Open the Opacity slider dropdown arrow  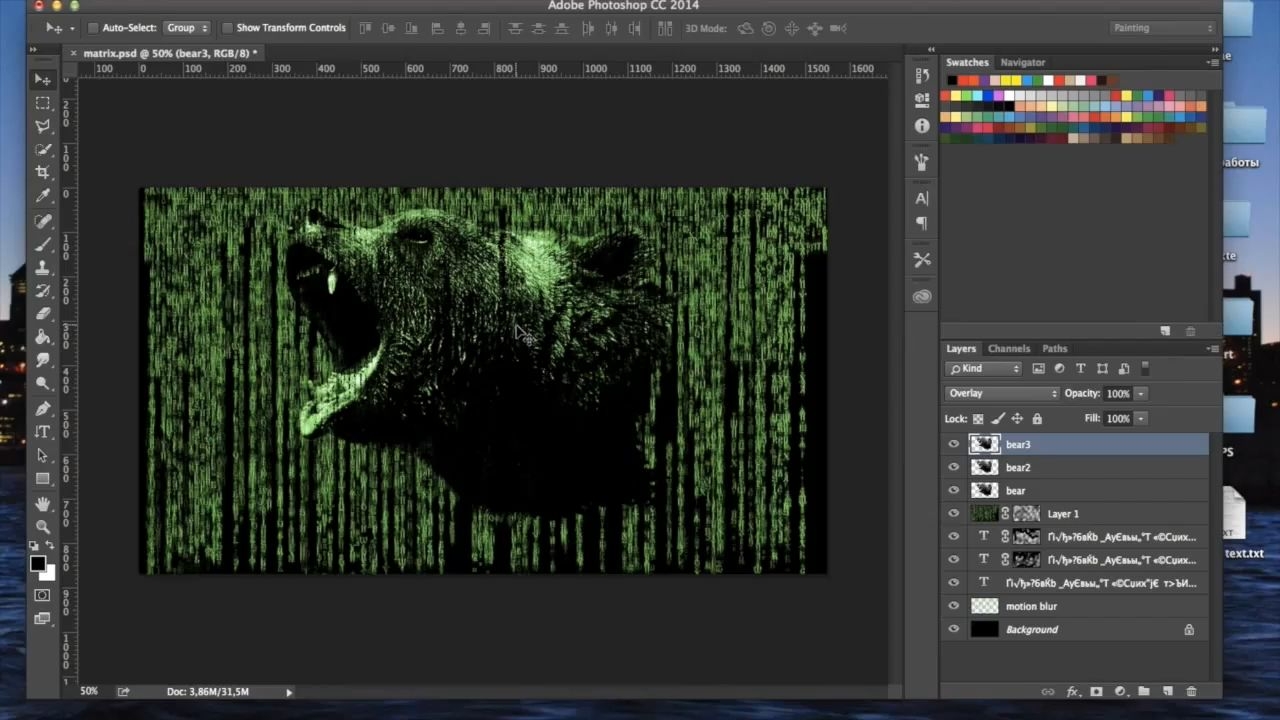click(x=1141, y=394)
